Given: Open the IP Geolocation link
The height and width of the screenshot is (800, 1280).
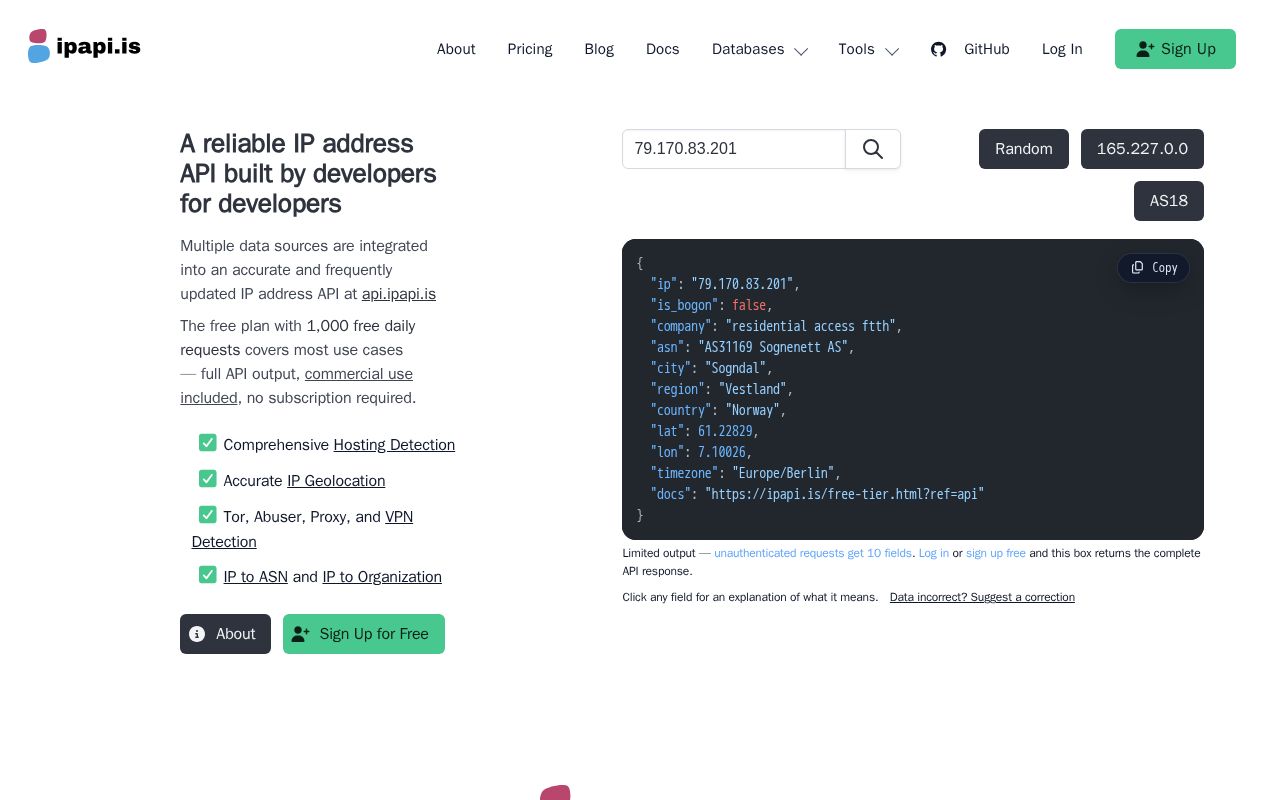Looking at the screenshot, I should 336,481.
